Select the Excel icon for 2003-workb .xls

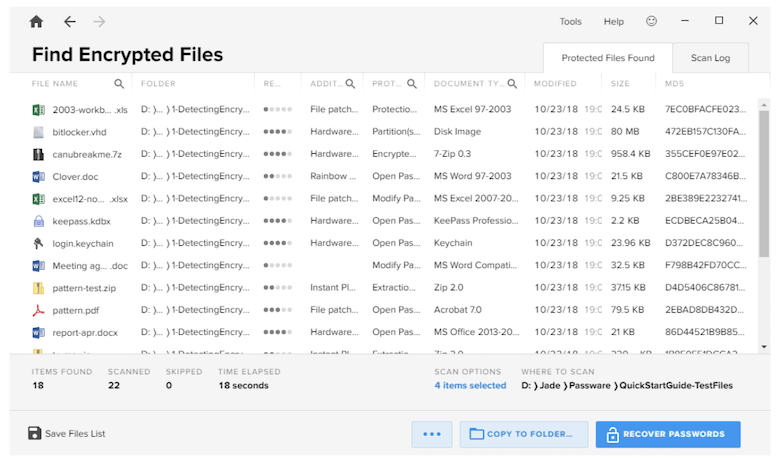point(38,109)
